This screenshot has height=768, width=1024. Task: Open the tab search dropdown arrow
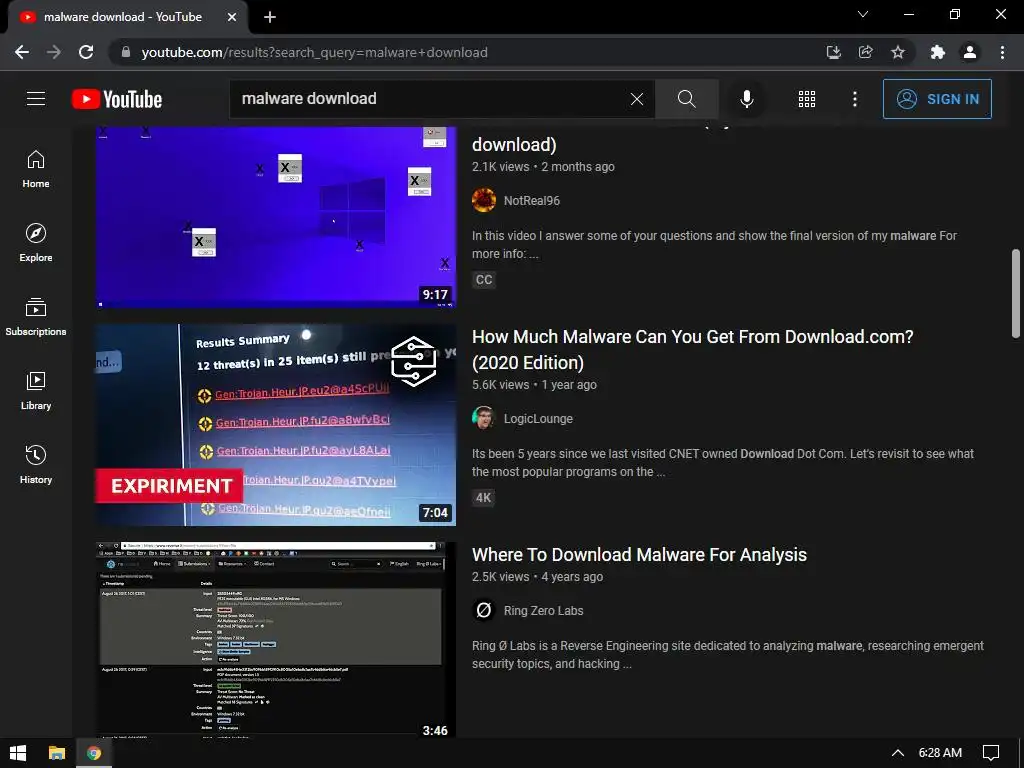(863, 14)
